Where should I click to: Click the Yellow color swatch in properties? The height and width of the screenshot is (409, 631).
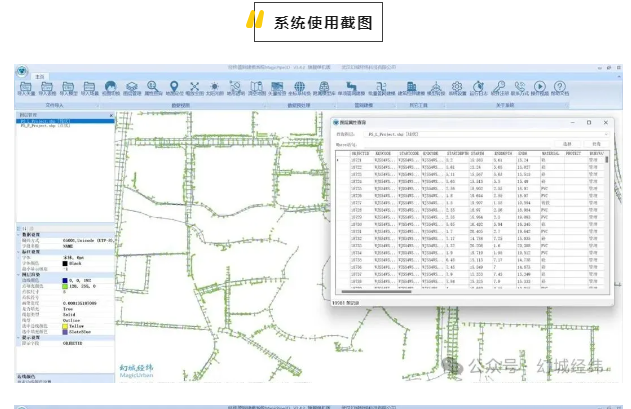point(66,325)
